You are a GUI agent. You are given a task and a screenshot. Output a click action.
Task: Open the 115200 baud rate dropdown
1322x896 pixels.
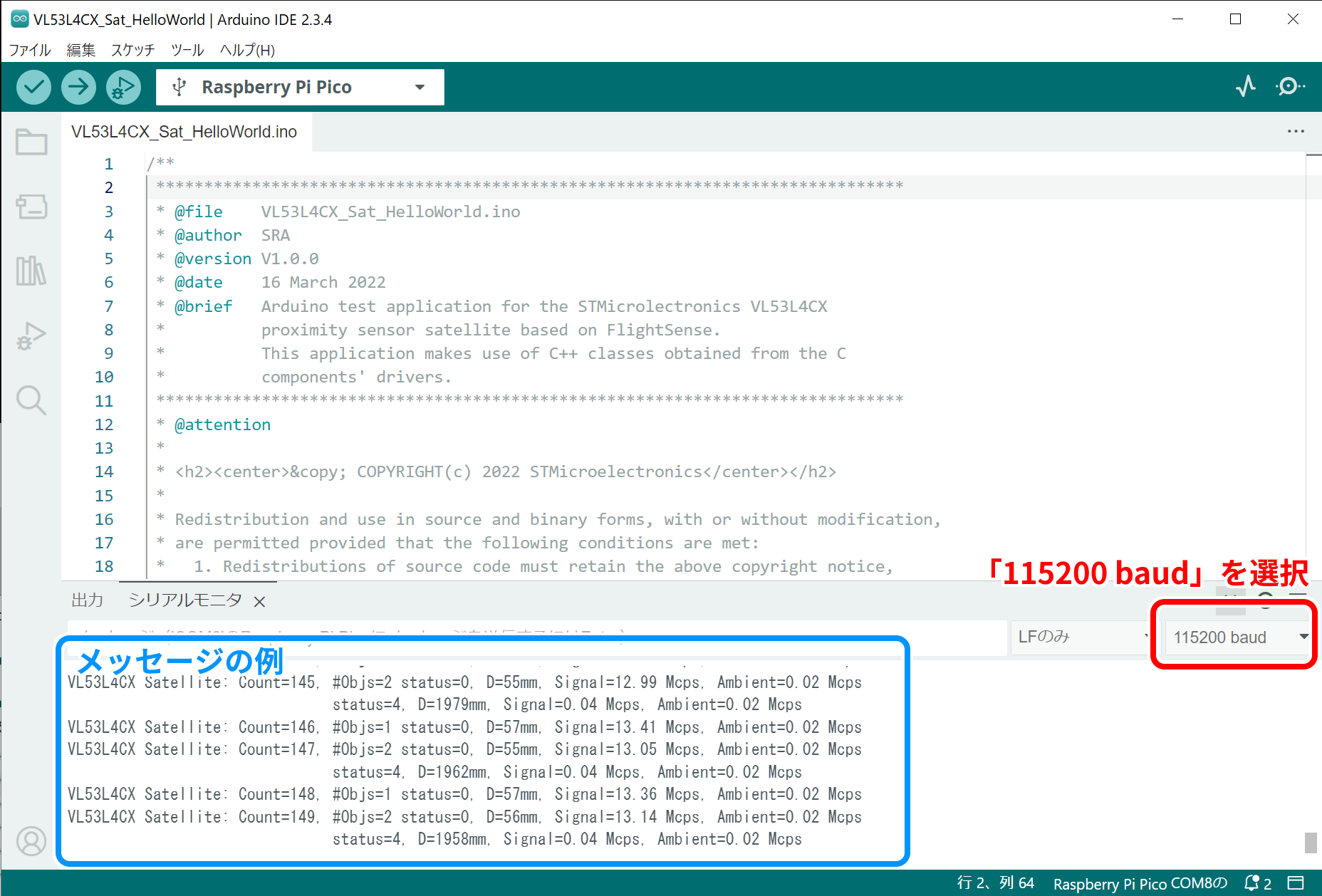[1238, 637]
